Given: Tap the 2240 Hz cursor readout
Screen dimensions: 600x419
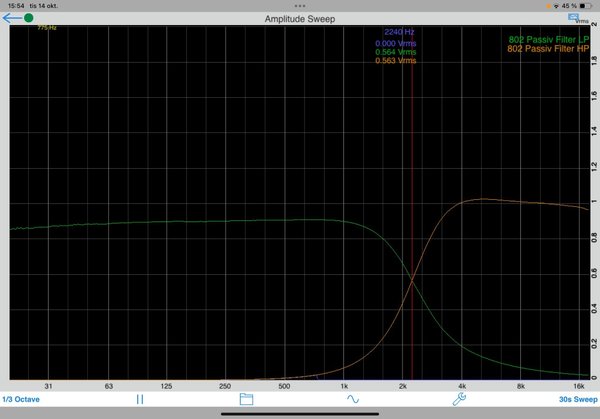Looking at the screenshot, I should (399, 33).
